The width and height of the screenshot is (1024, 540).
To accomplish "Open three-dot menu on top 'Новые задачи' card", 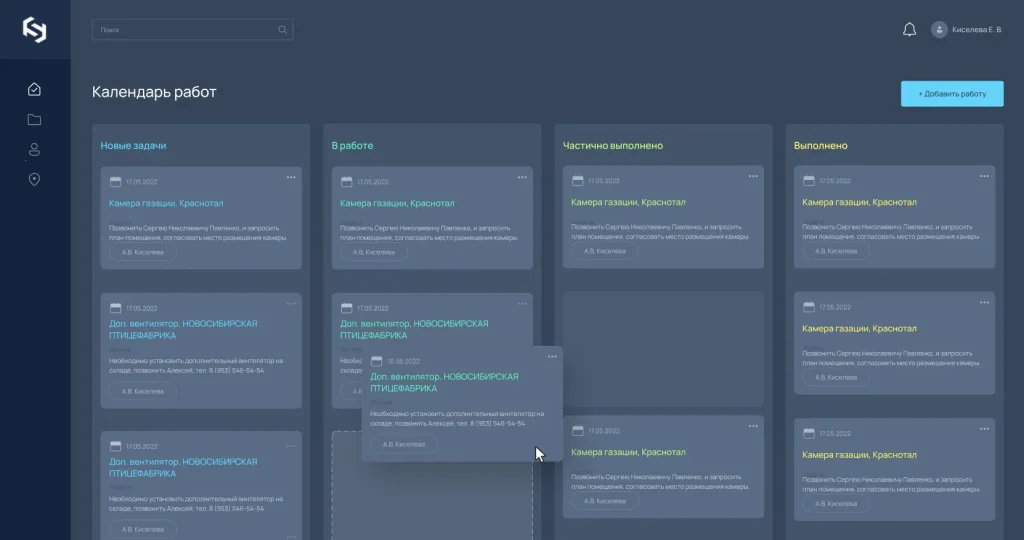I will [x=291, y=177].
